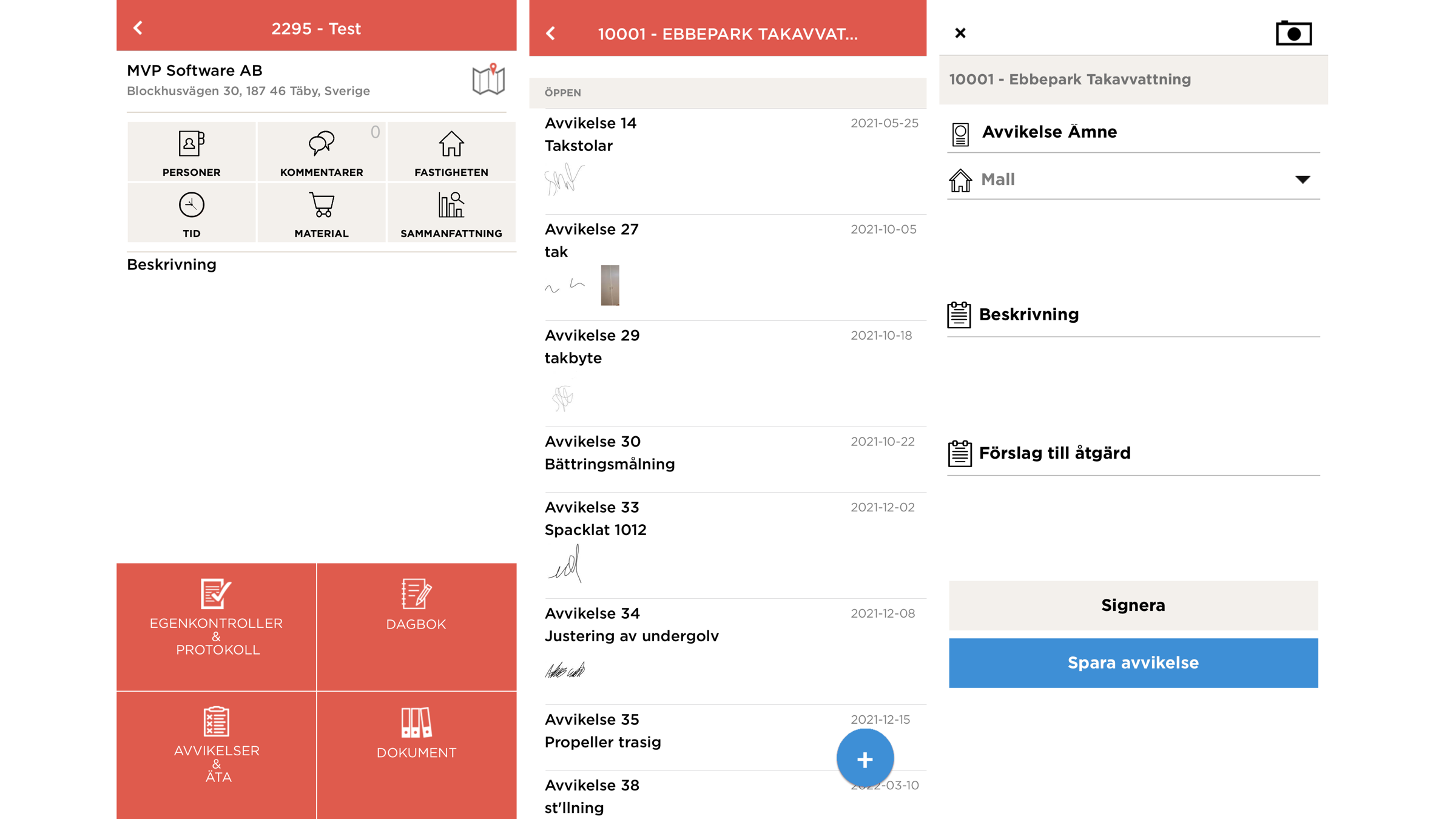The width and height of the screenshot is (1456, 819).
Task: Open the Fastigheten house icon
Action: coord(451,152)
